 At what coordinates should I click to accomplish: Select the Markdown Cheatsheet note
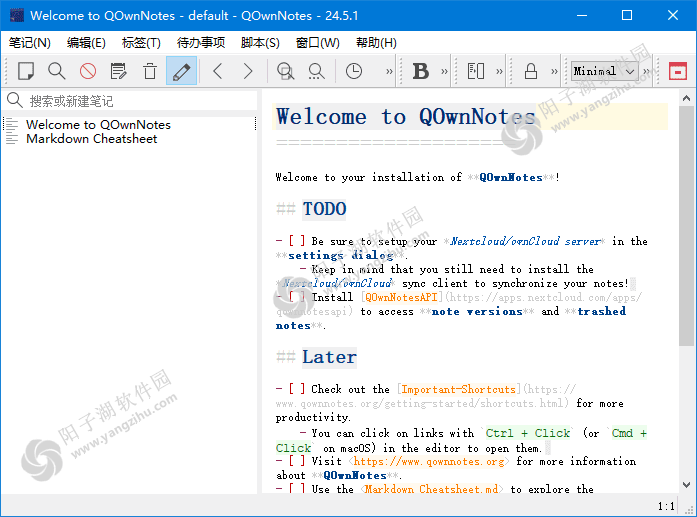point(92,139)
